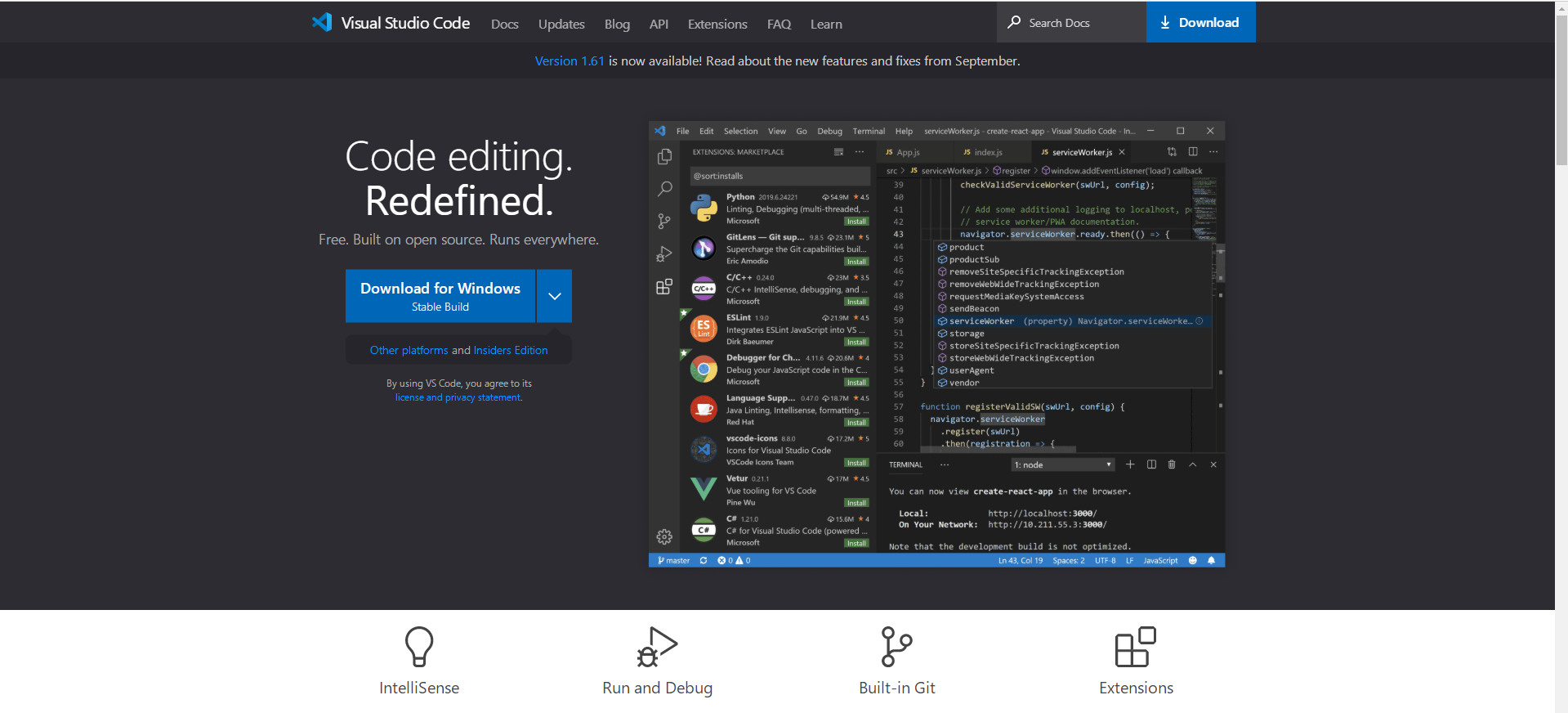1568x713 pixels.
Task: Click the marketplace filter icon
Action: (x=838, y=152)
